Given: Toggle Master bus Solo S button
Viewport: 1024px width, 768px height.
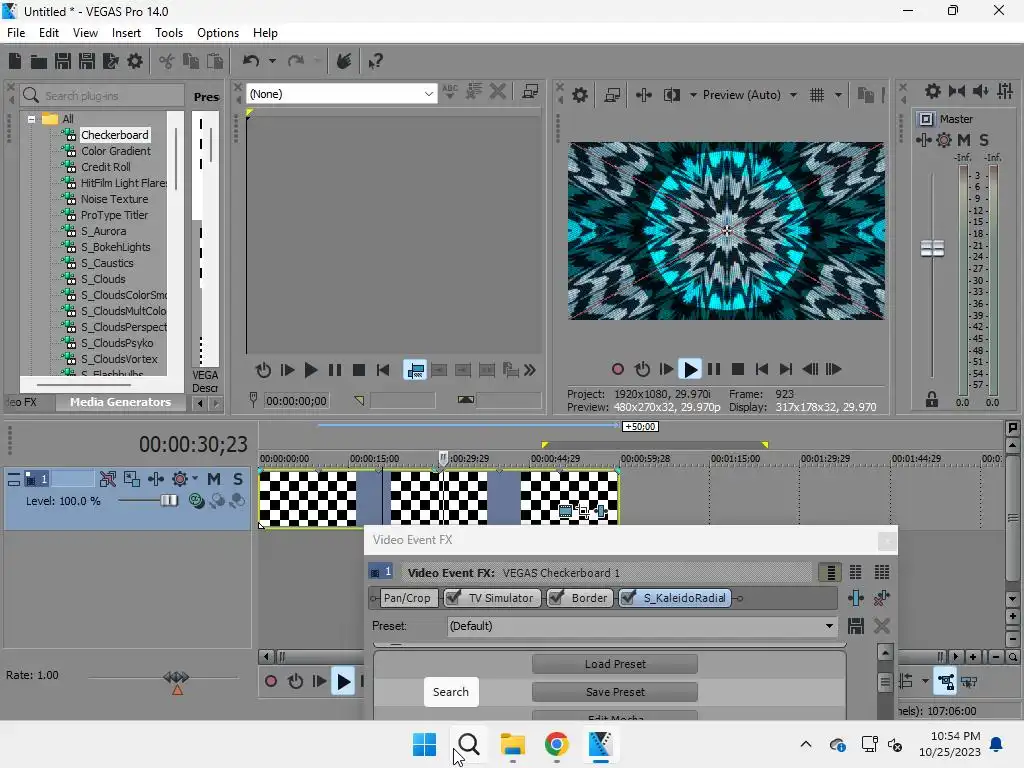Looking at the screenshot, I should click(984, 140).
